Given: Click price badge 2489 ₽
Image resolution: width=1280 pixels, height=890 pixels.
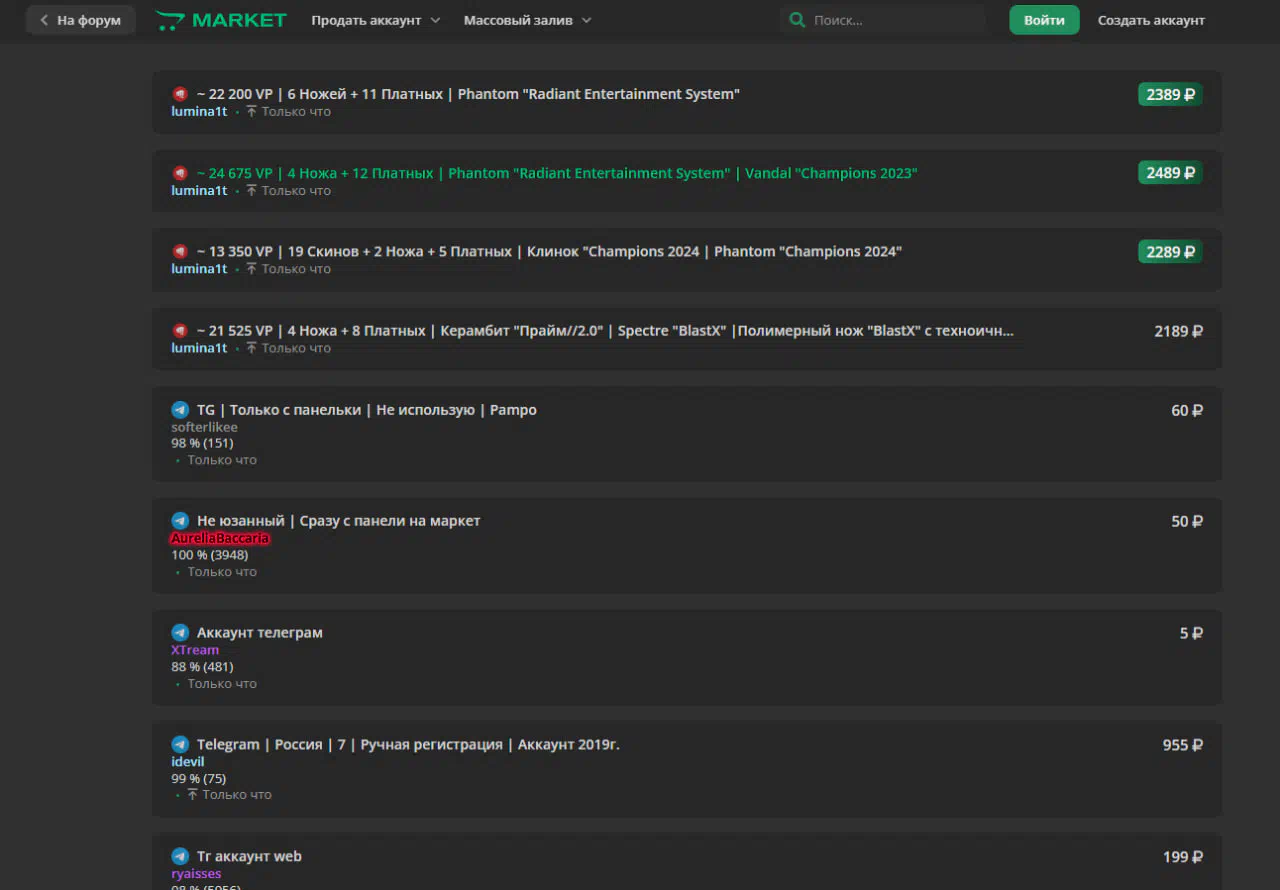Looking at the screenshot, I should coord(1170,173).
